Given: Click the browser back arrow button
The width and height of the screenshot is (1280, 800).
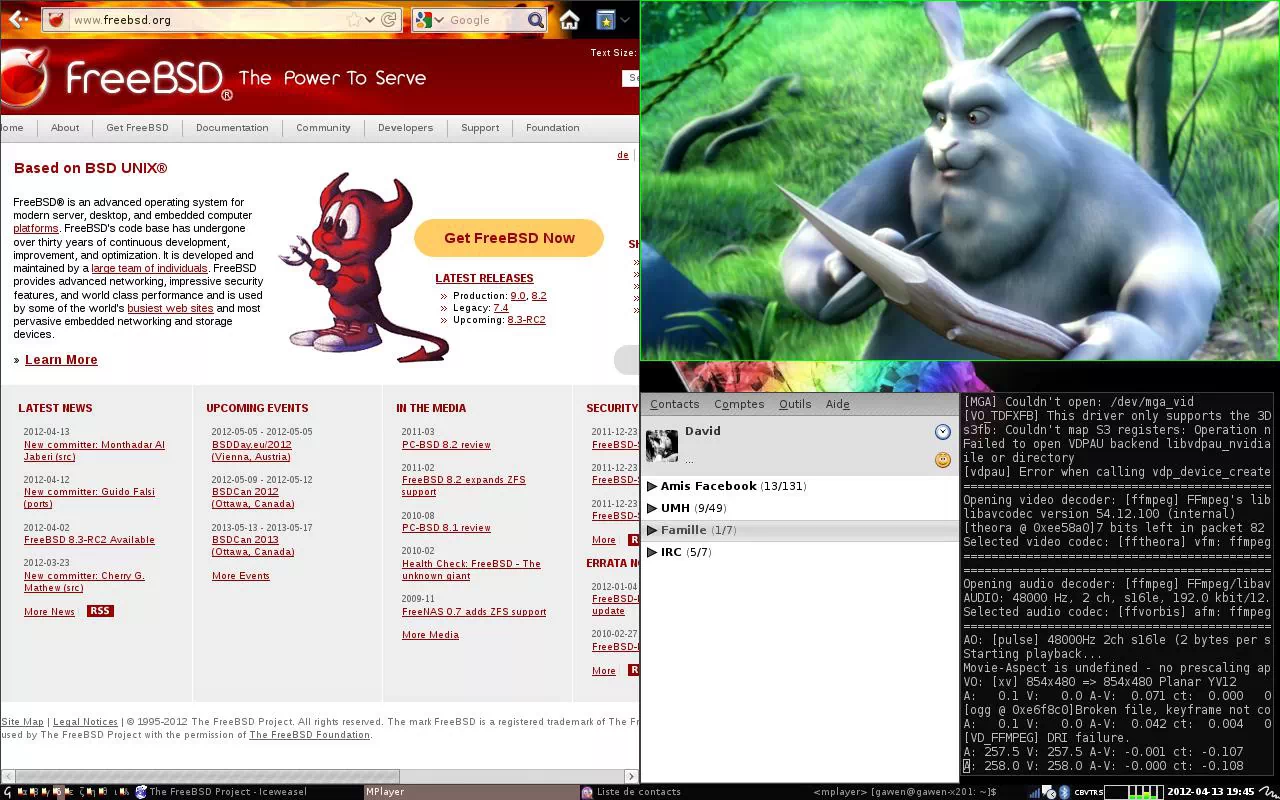Looking at the screenshot, I should click(17, 19).
